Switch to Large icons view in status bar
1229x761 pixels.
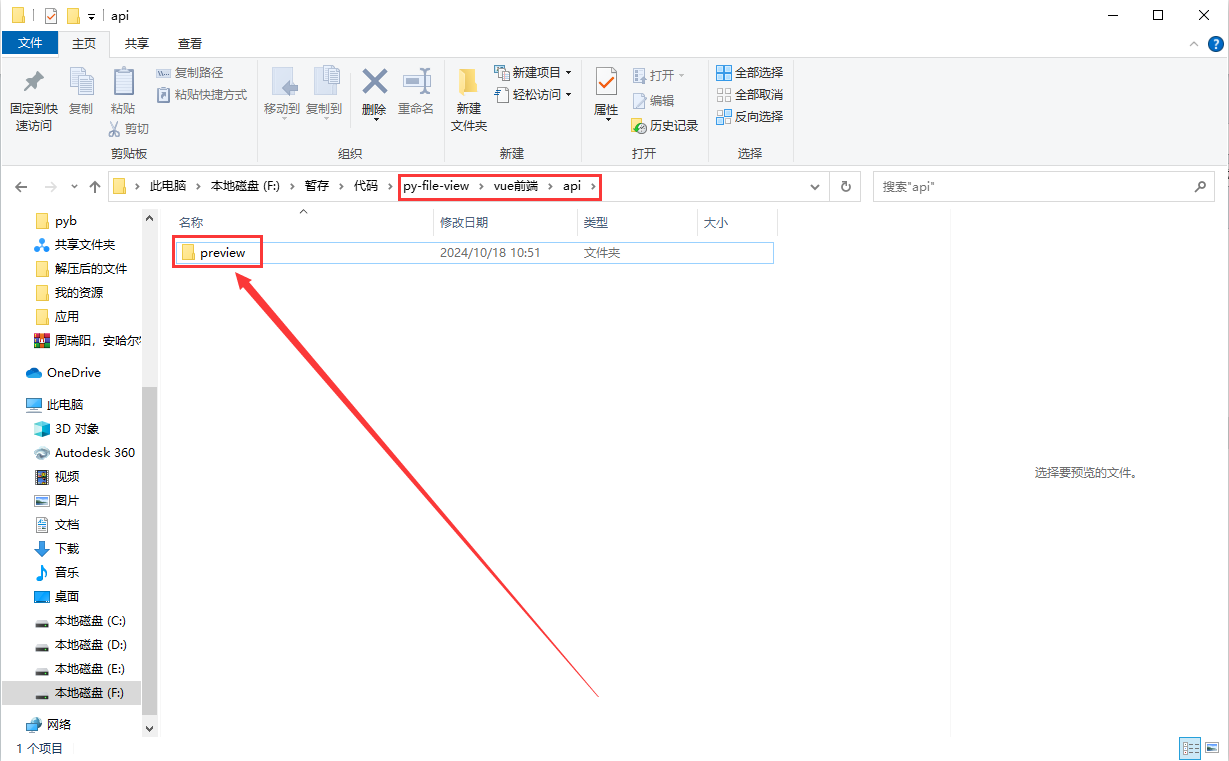point(1211,748)
